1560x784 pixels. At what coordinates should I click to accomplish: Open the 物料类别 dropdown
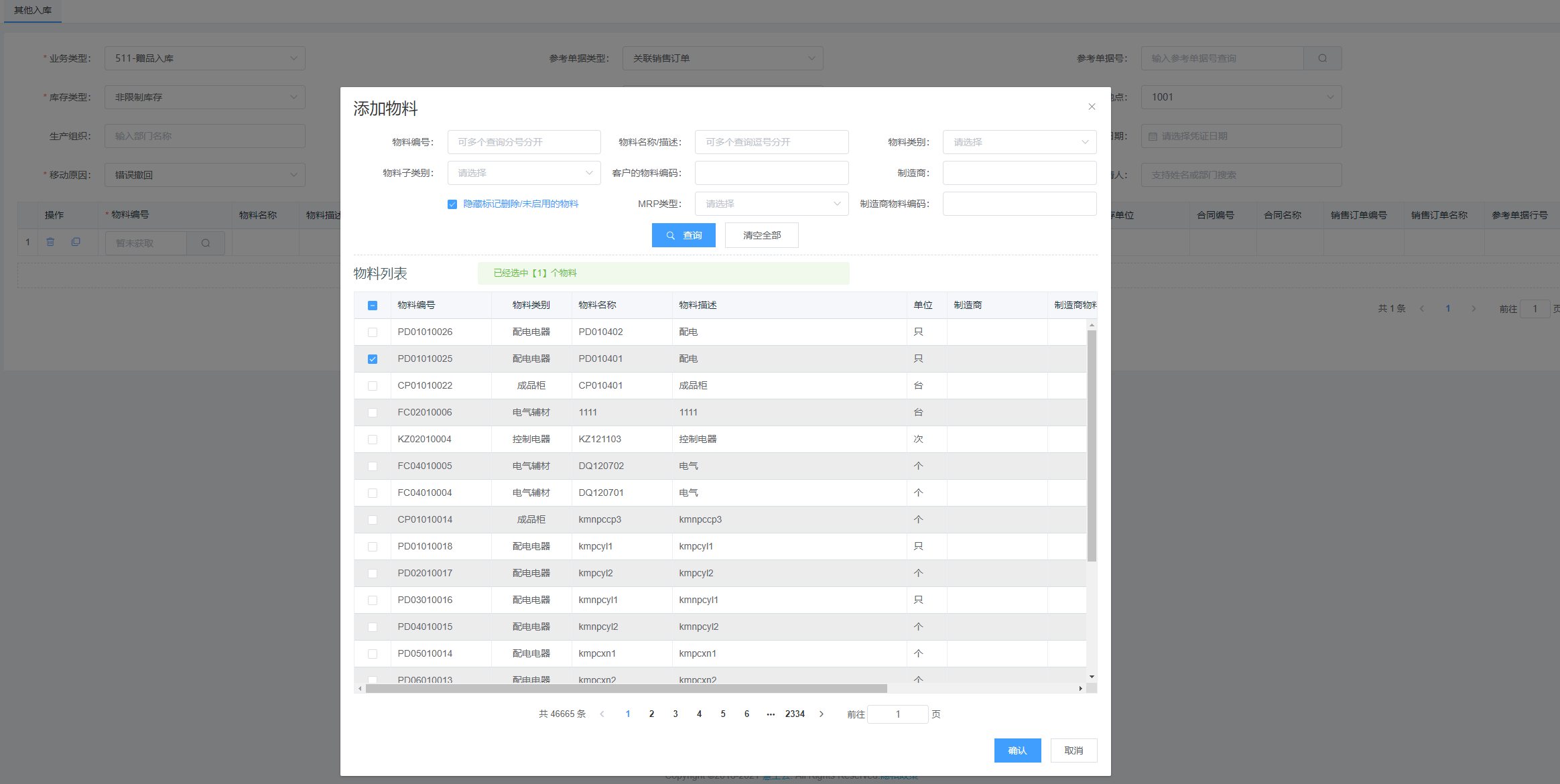pyautogui.click(x=1019, y=142)
